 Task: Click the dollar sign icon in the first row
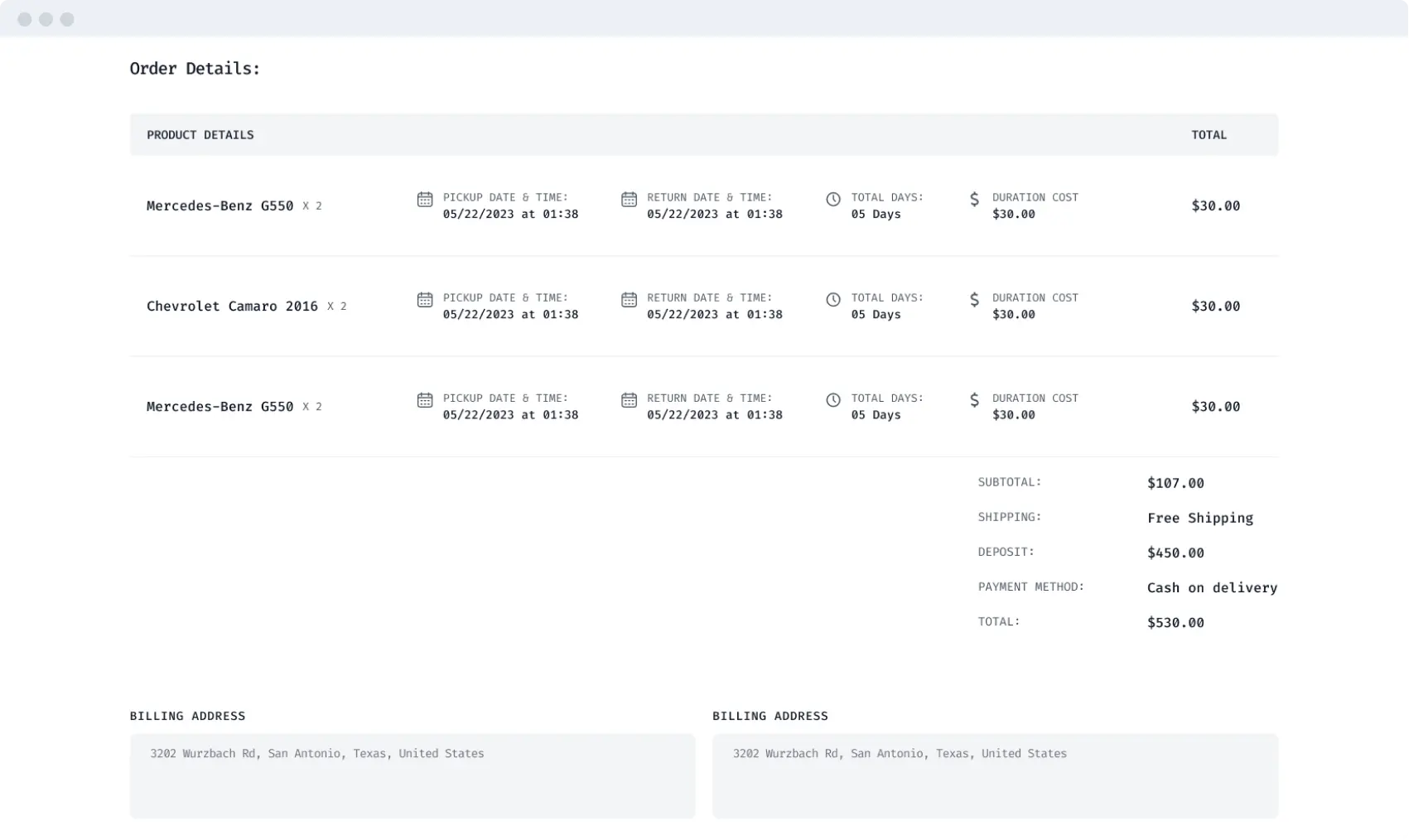pos(974,200)
